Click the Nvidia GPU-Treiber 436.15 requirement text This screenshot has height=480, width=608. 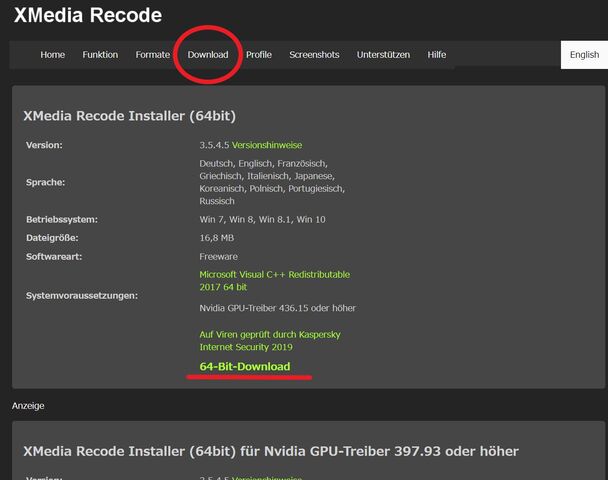point(277,308)
